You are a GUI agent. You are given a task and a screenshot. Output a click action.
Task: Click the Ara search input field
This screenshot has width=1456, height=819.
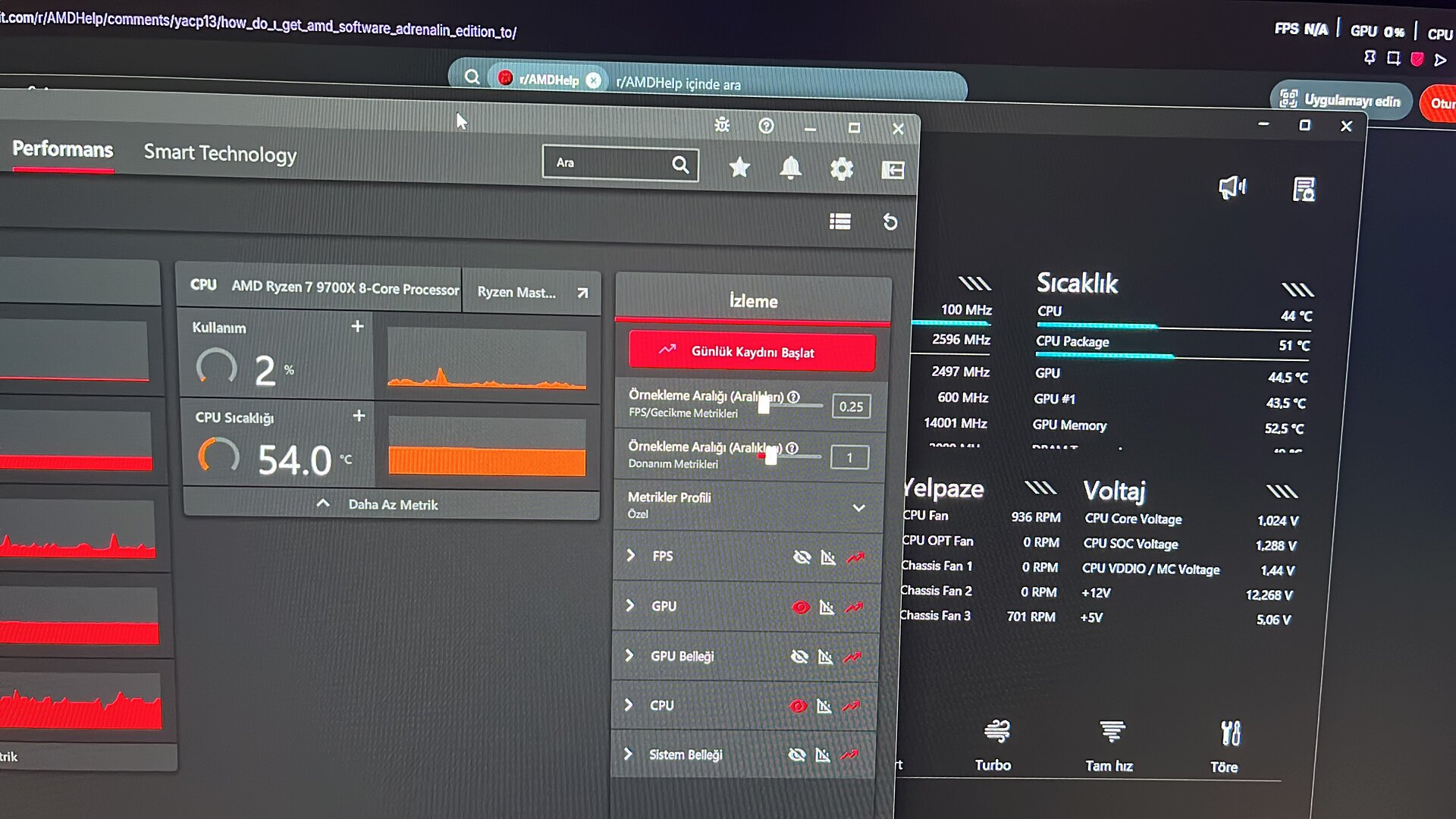(607, 163)
